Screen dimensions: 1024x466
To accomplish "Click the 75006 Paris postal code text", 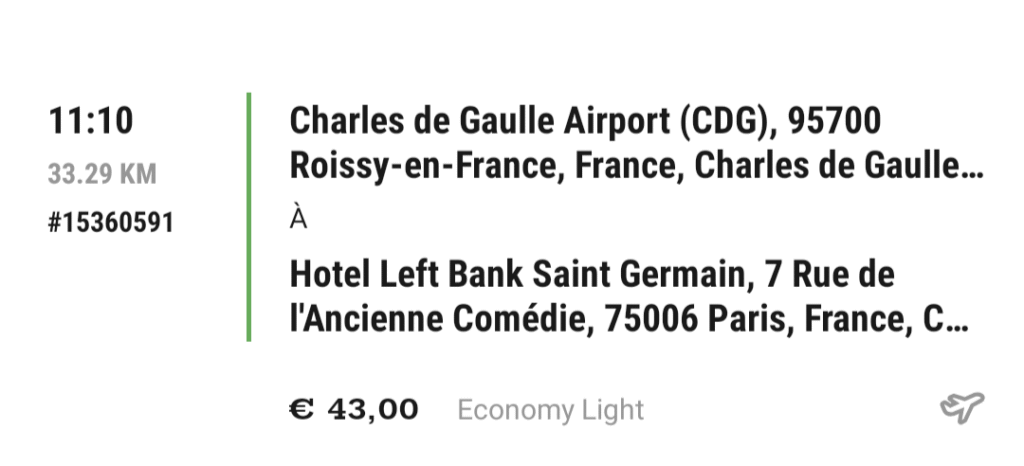I will point(680,321).
